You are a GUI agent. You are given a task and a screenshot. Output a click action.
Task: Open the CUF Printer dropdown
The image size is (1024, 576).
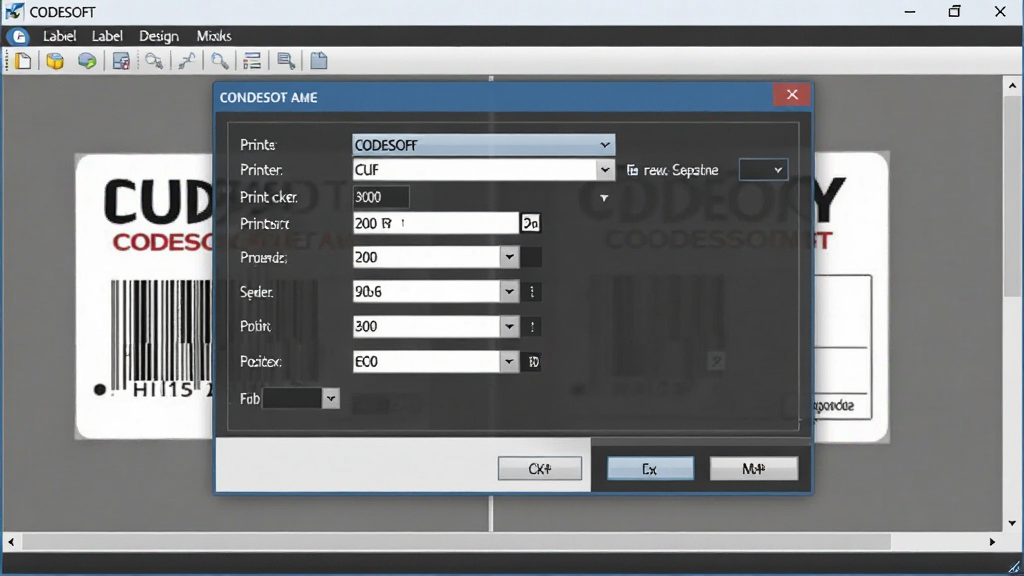483,170
